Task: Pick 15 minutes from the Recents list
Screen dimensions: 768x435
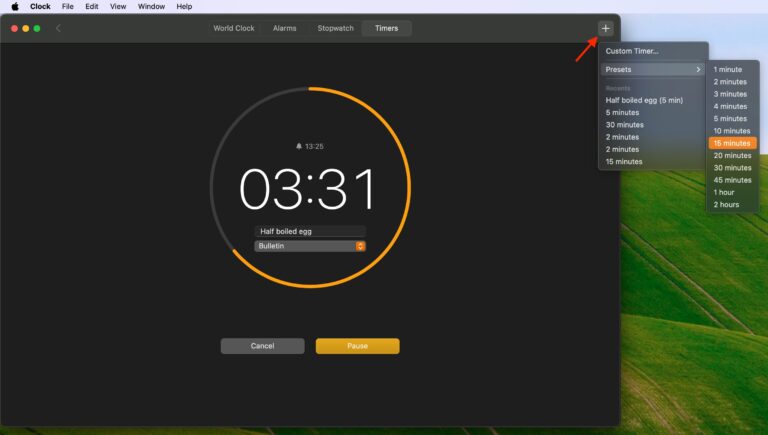Action: coord(653,162)
